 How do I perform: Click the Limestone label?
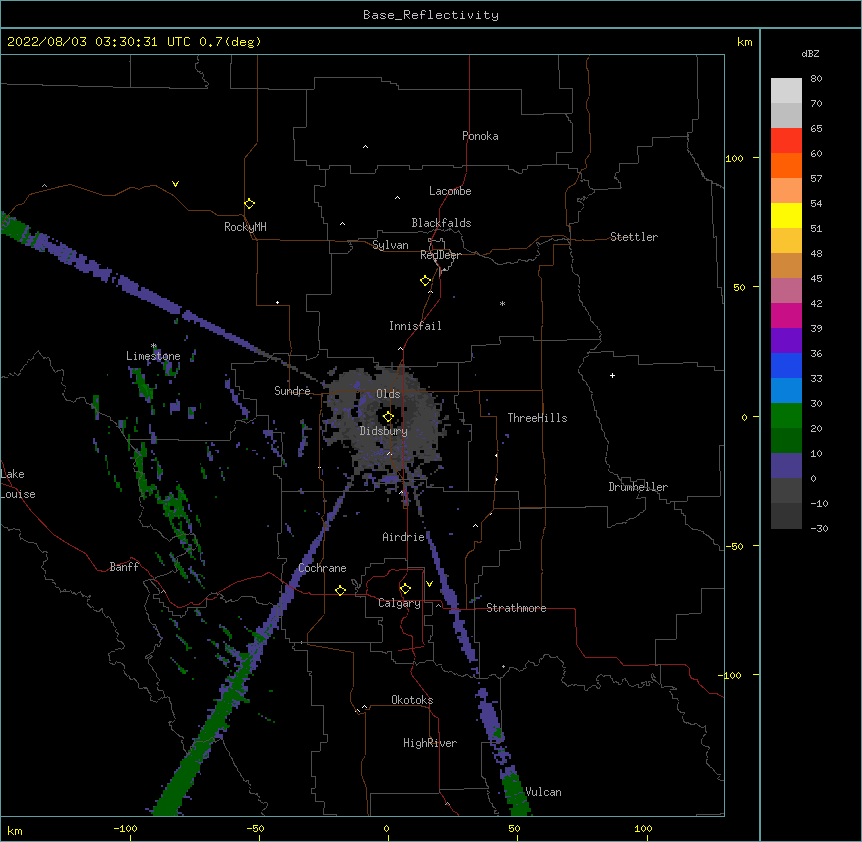pos(153,356)
